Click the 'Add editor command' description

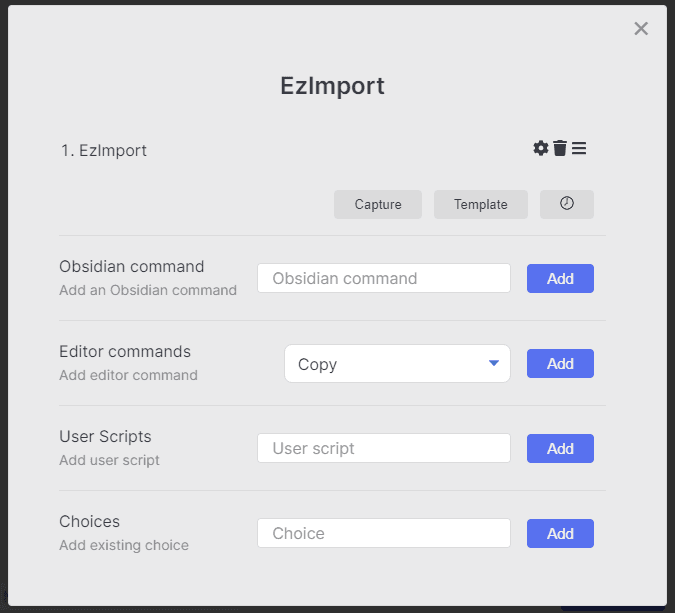128,375
